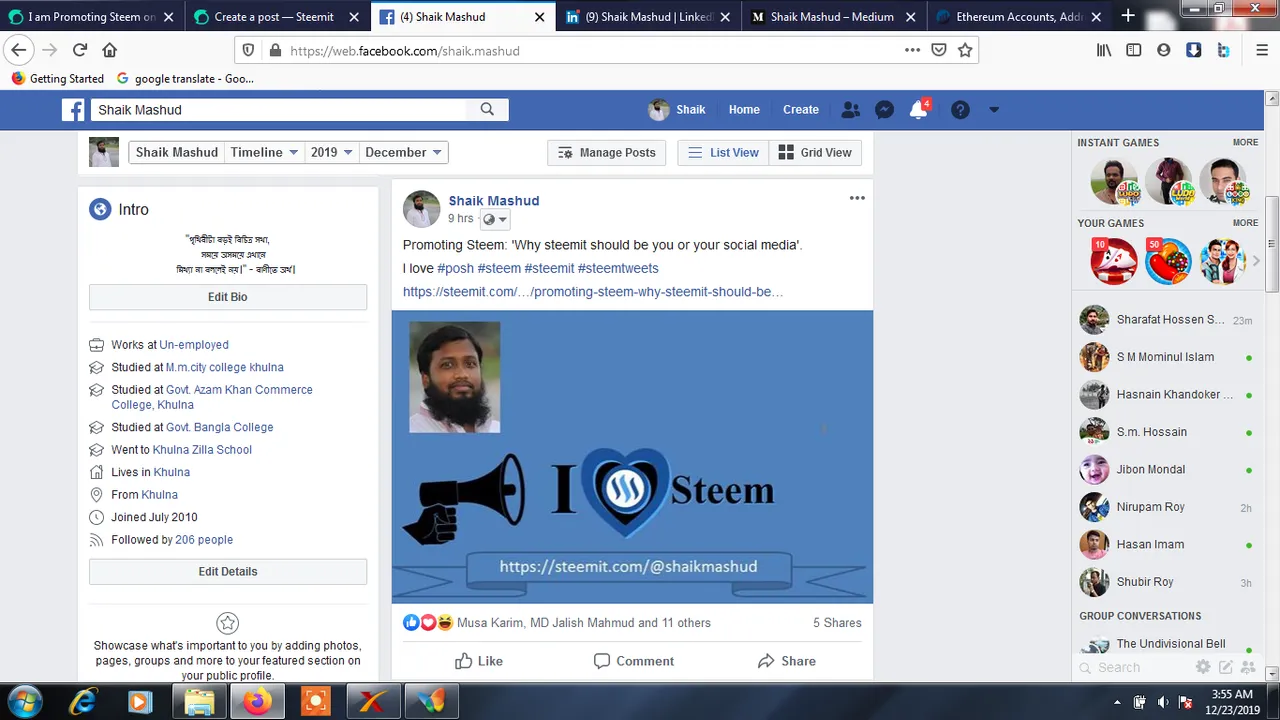Open Internet Explorer from the taskbar
The height and width of the screenshot is (720, 1280).
(83, 701)
